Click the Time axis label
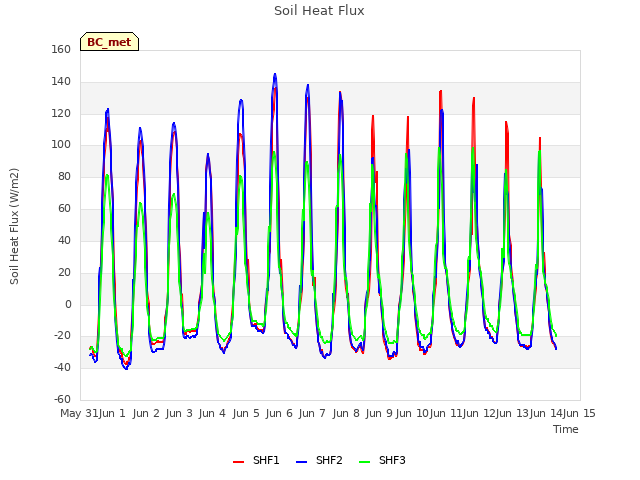The height and width of the screenshot is (480, 640). tap(566, 429)
